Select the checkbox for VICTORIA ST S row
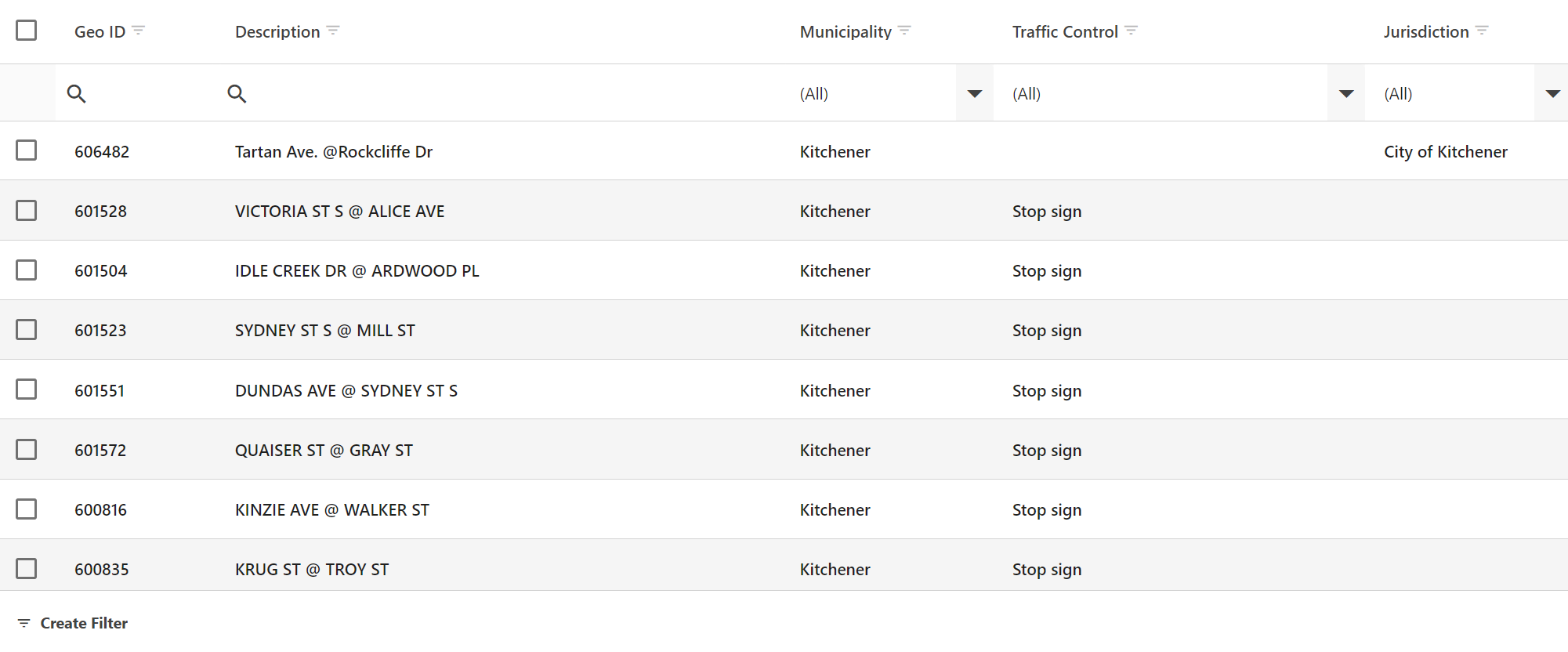This screenshot has height=652, width=1568. coord(27,211)
